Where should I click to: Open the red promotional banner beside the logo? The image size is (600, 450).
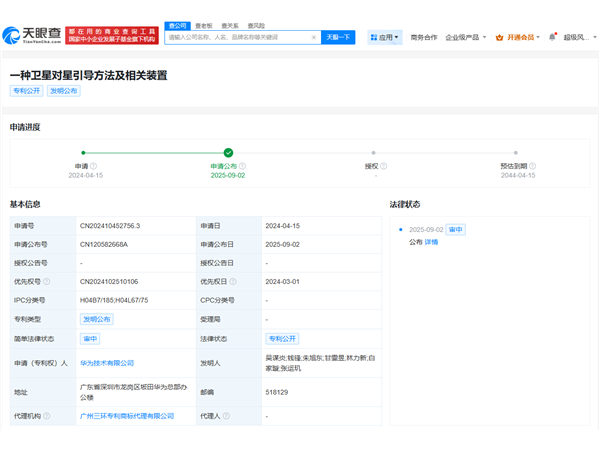click(112, 35)
